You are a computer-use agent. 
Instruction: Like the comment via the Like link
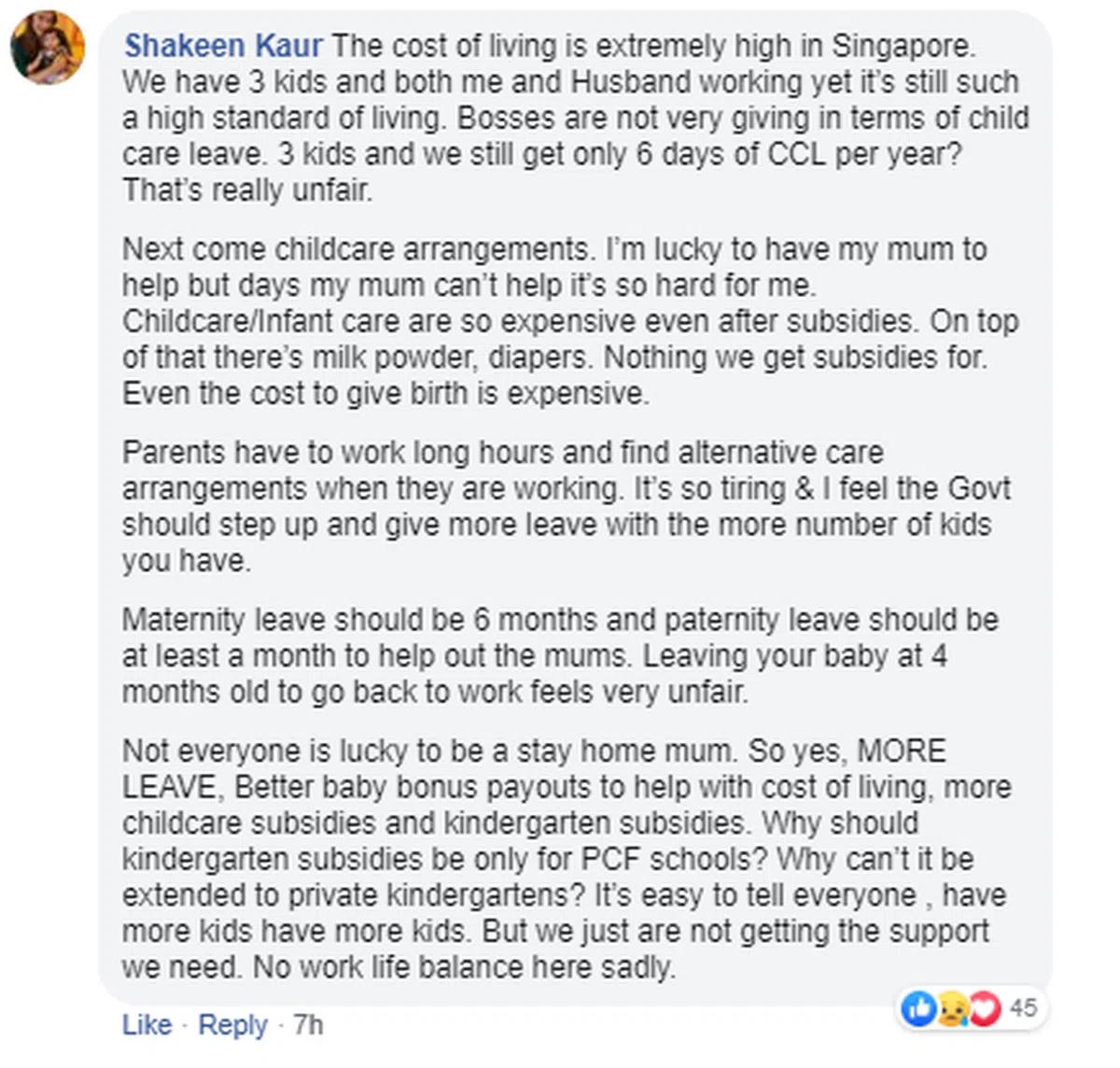[147, 1025]
